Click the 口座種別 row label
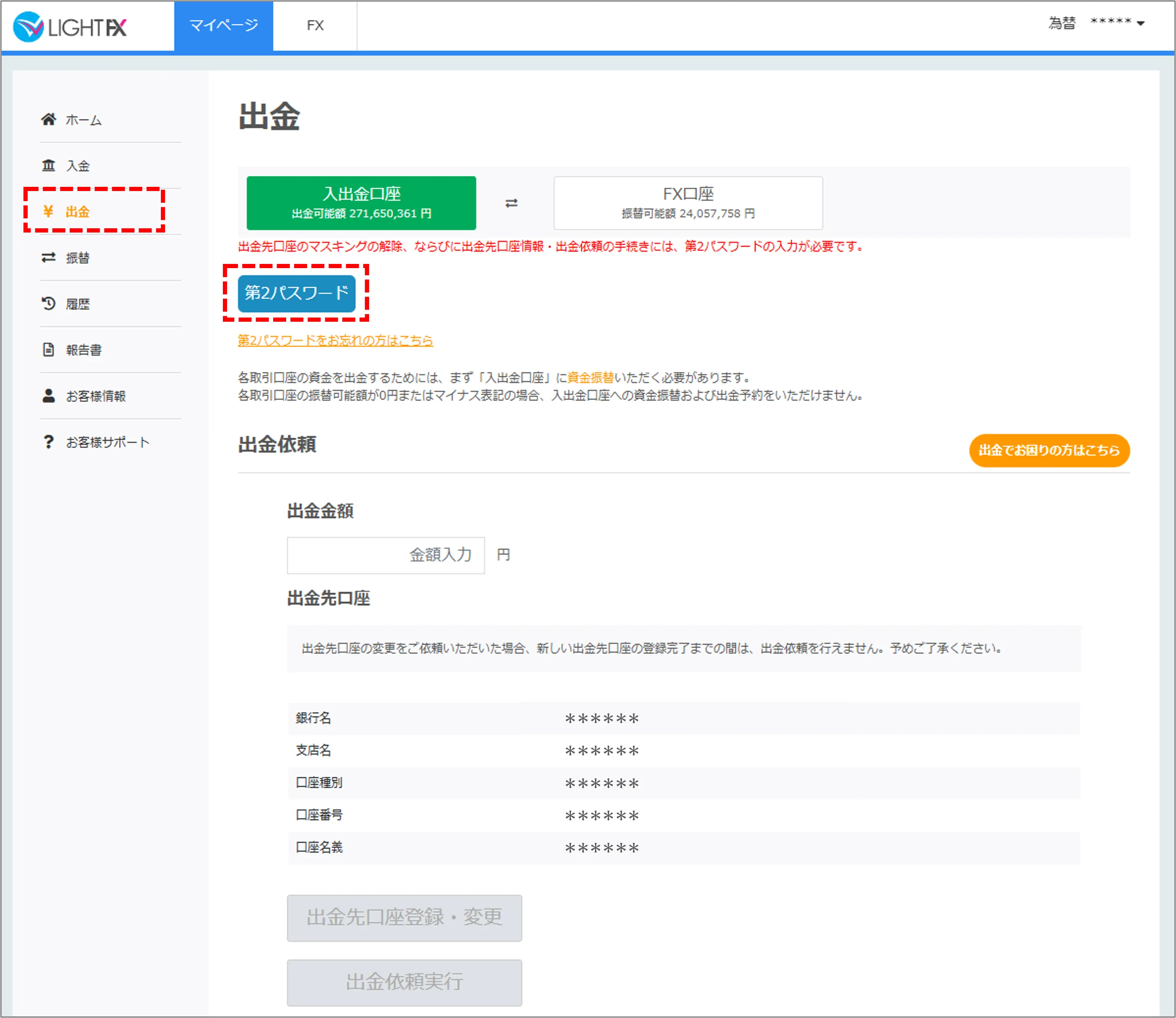The height and width of the screenshot is (1018, 1176). (x=319, y=783)
